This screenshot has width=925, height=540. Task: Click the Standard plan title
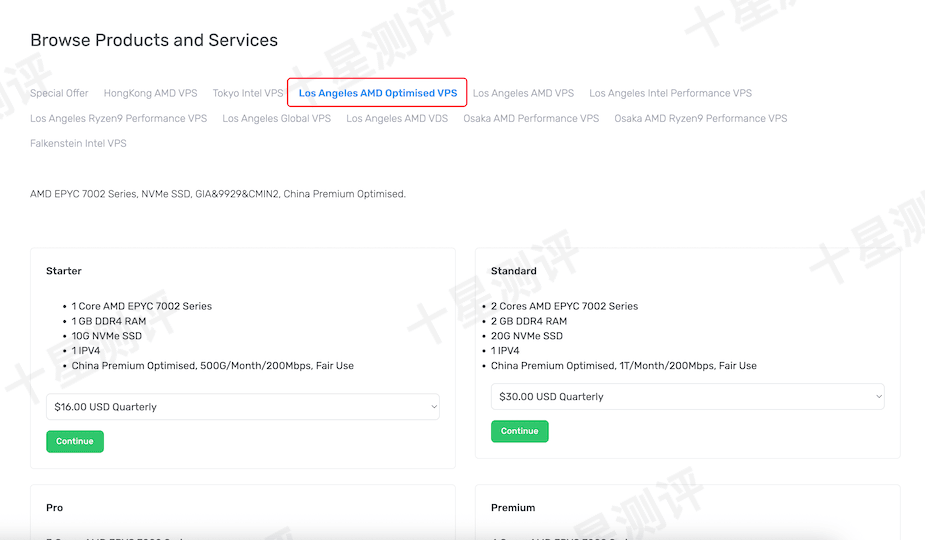pyautogui.click(x=513, y=271)
